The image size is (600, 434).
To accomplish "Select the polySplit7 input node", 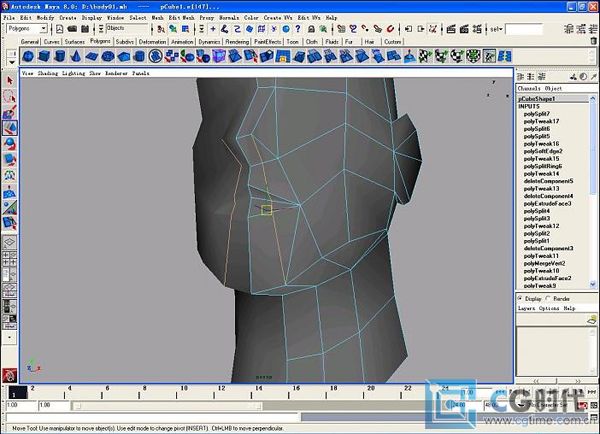I will (x=536, y=114).
